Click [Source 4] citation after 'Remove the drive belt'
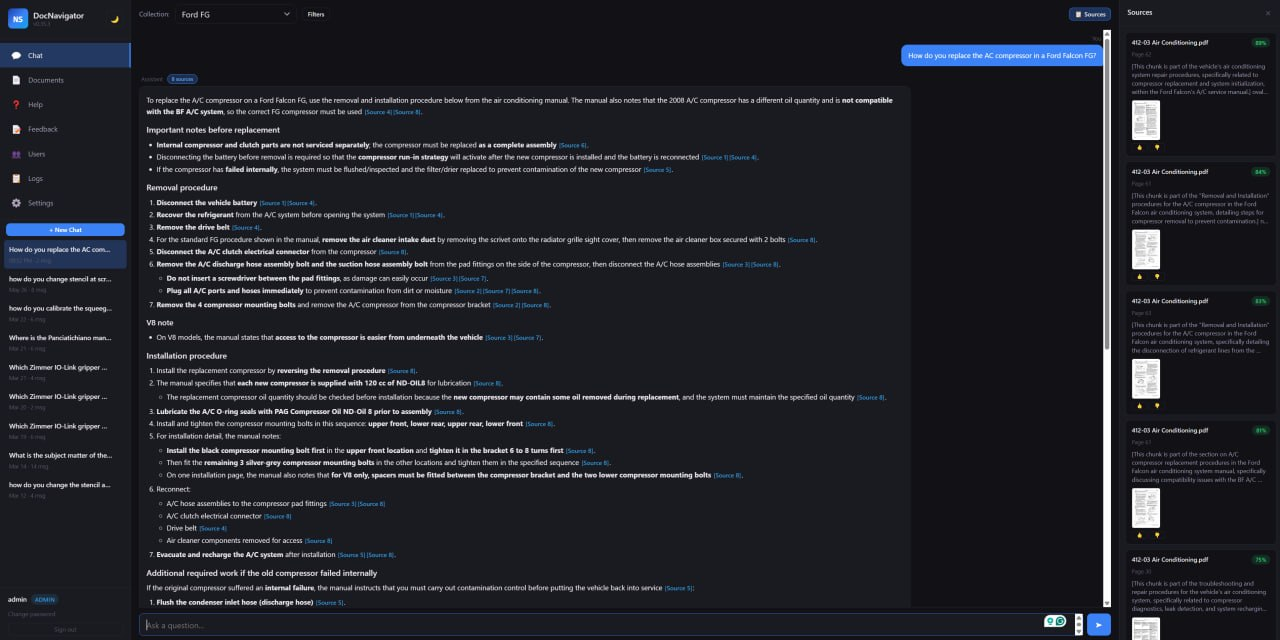 [246, 228]
